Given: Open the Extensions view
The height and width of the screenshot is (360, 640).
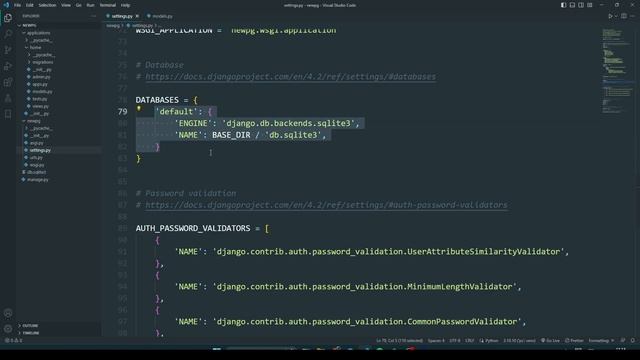Looking at the screenshot, I should pos(8,82).
